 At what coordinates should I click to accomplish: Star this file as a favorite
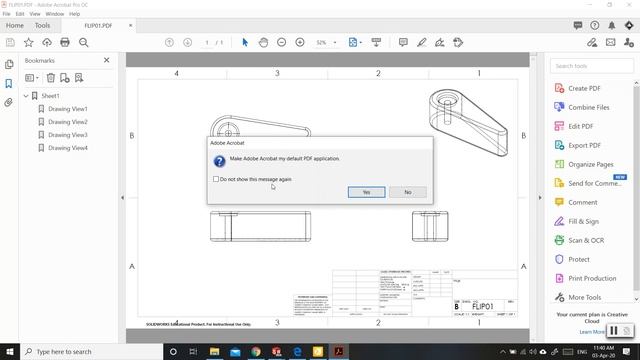coord(29,42)
